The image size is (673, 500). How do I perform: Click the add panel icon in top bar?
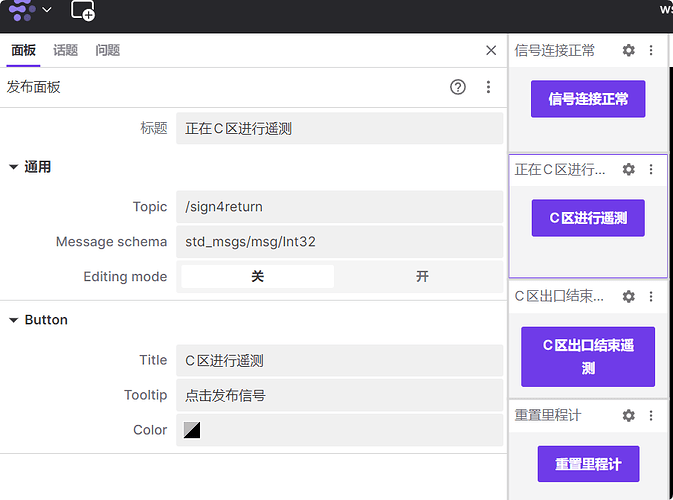coord(83,11)
